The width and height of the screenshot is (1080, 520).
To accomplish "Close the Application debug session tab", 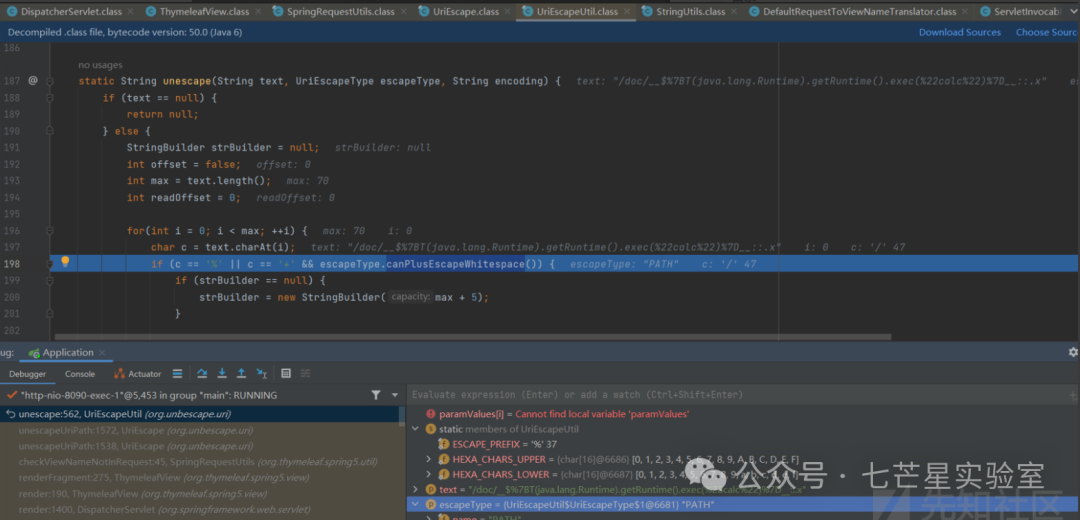I will click(x=102, y=353).
